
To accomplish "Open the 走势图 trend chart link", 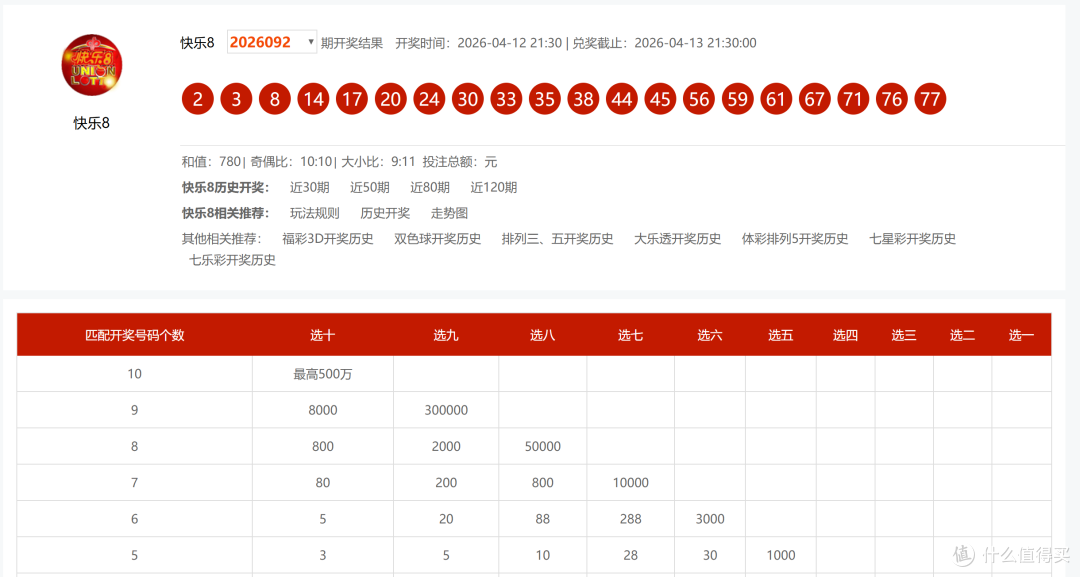I will [x=449, y=213].
